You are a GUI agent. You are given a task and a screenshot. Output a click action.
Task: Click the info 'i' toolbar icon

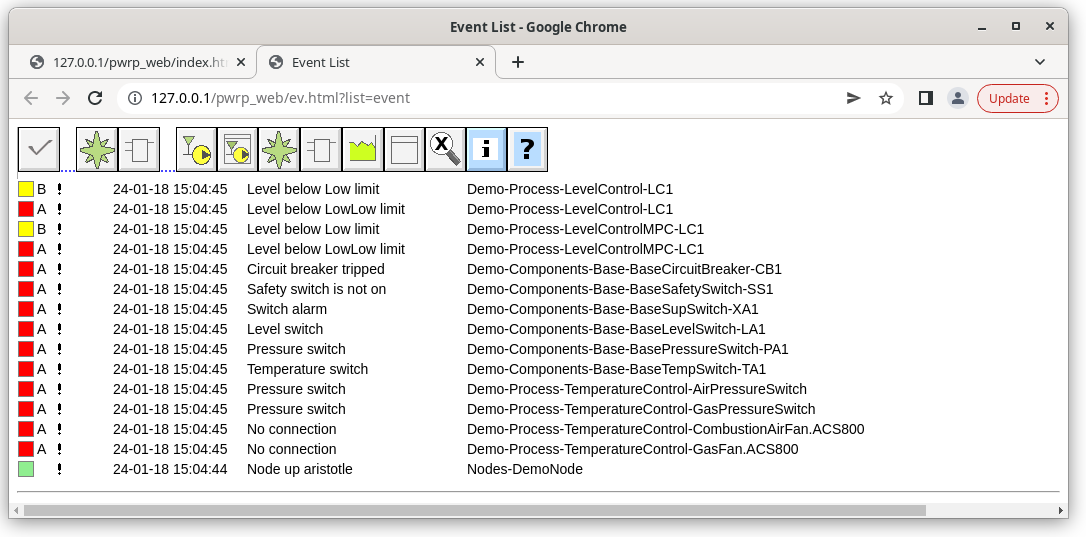[486, 149]
